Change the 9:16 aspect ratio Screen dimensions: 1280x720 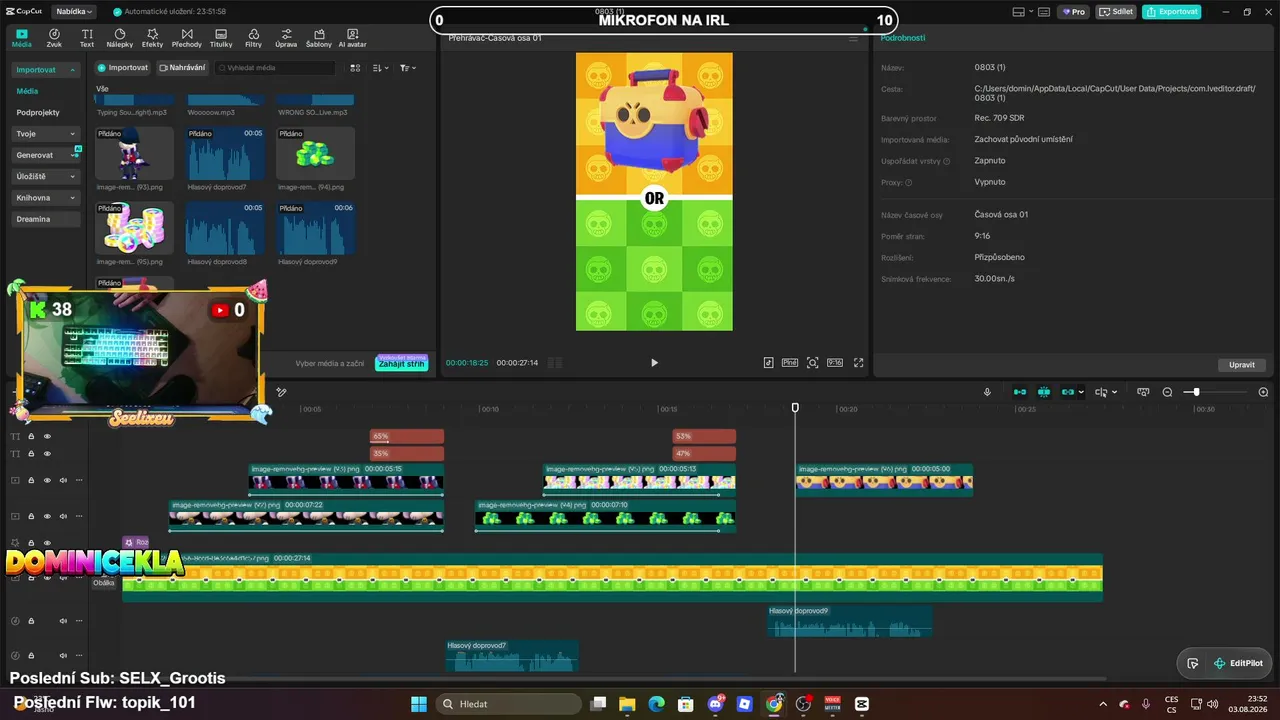coord(835,363)
